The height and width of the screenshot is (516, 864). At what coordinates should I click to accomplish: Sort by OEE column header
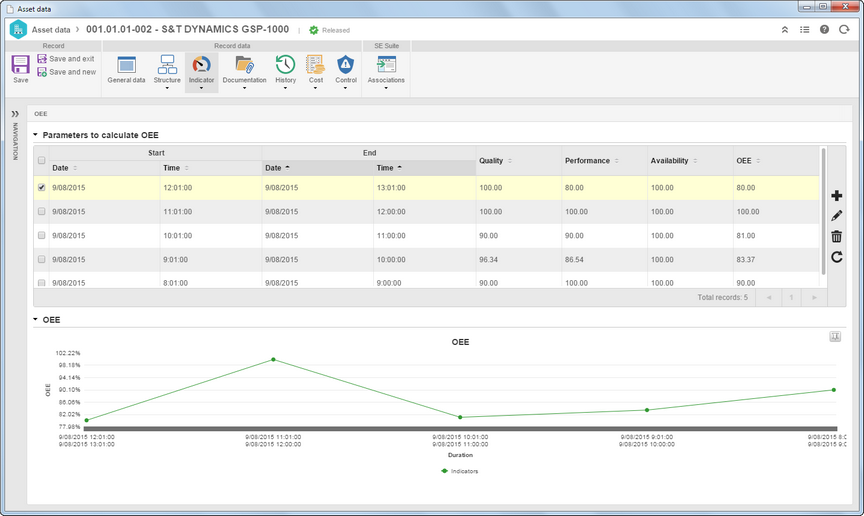pos(748,160)
